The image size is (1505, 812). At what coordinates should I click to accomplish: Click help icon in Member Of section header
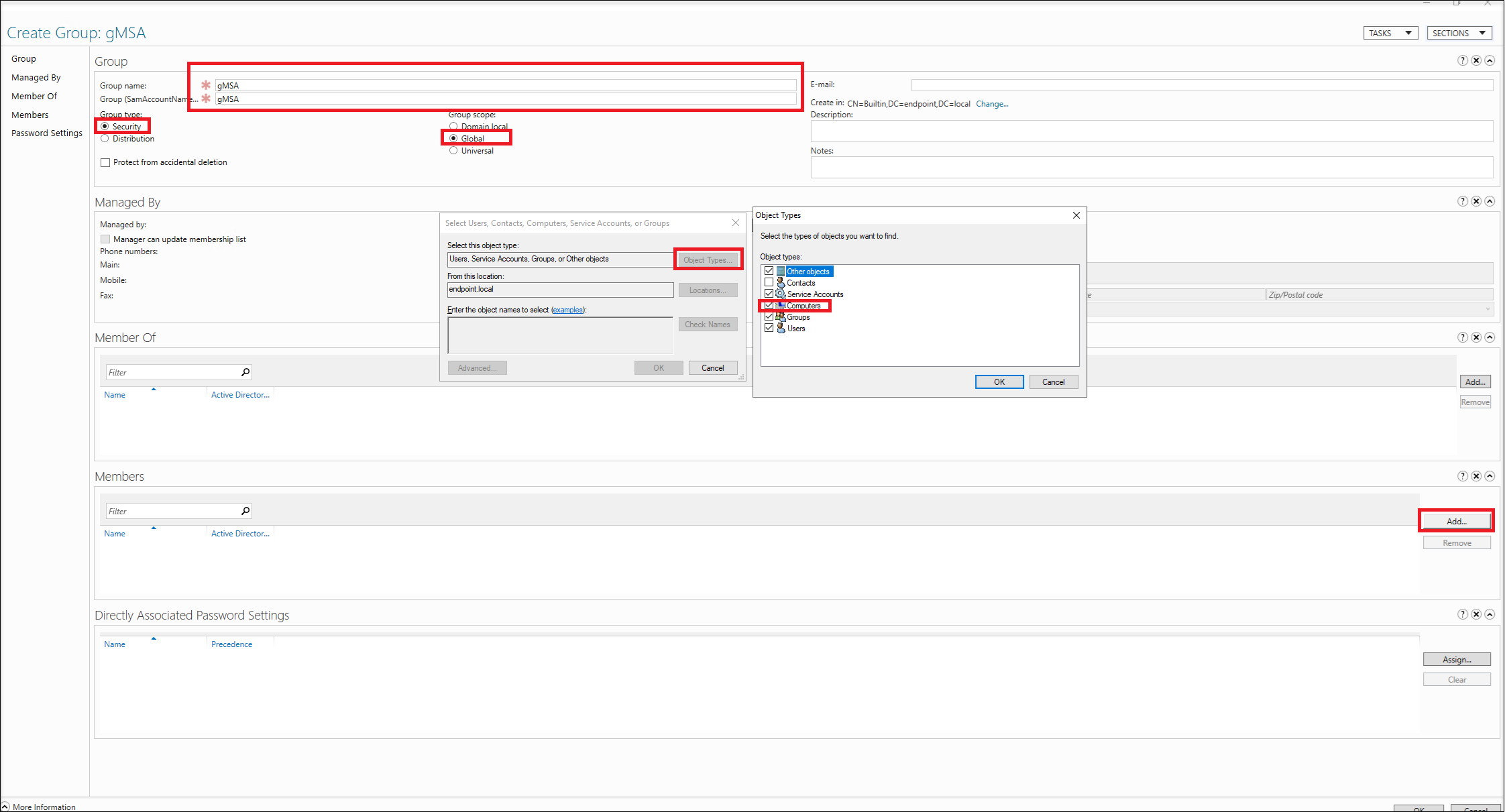pos(1462,337)
